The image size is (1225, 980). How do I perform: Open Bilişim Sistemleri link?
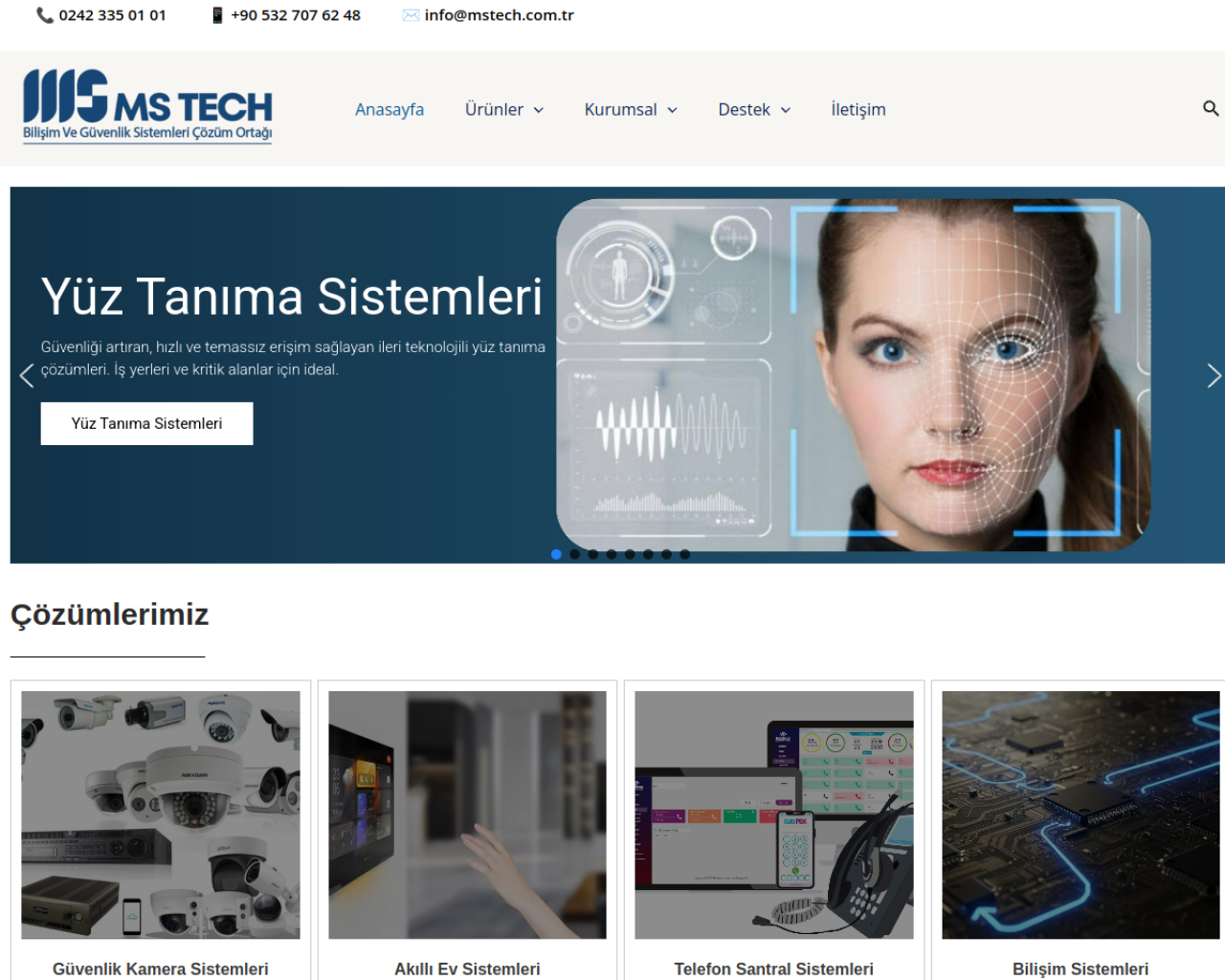1080,969
